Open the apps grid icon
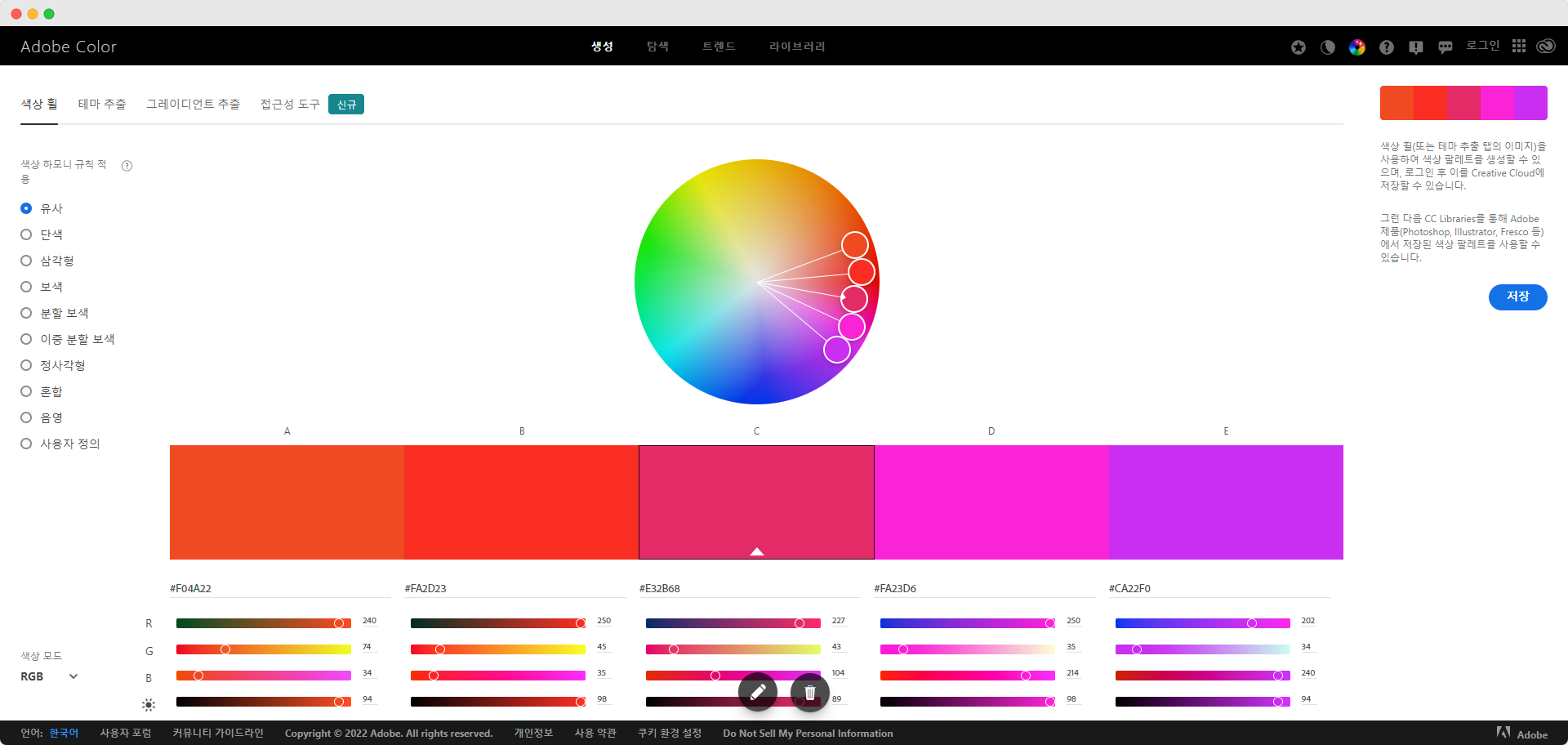This screenshot has height=745, width=1568. (x=1519, y=47)
